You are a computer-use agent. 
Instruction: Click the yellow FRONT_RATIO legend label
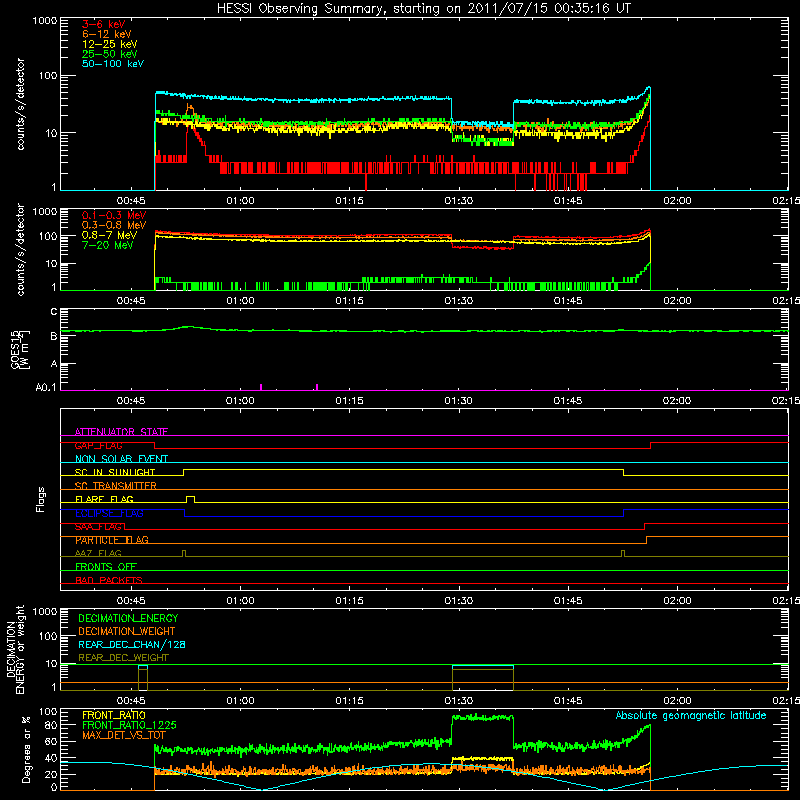[114, 715]
